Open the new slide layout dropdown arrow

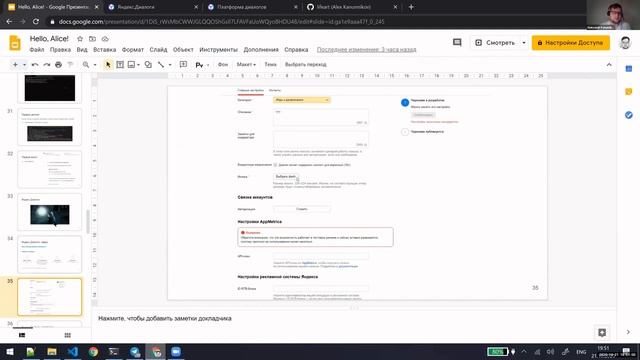24,64
